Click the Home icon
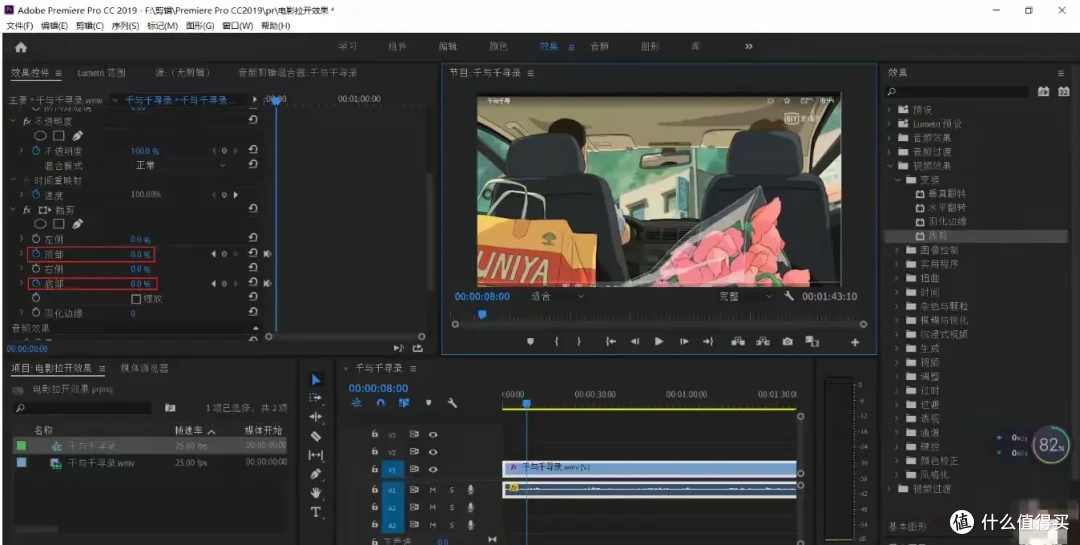This screenshot has height=545, width=1080. (21, 47)
